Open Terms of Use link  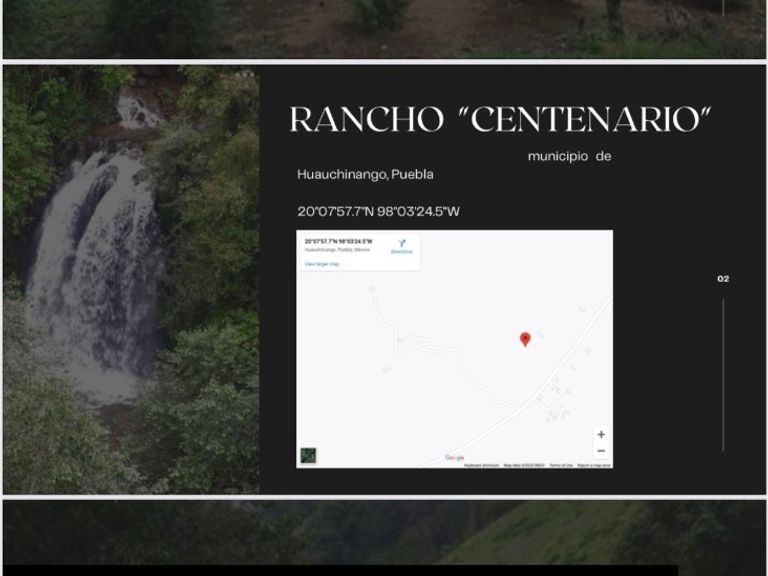561,465
